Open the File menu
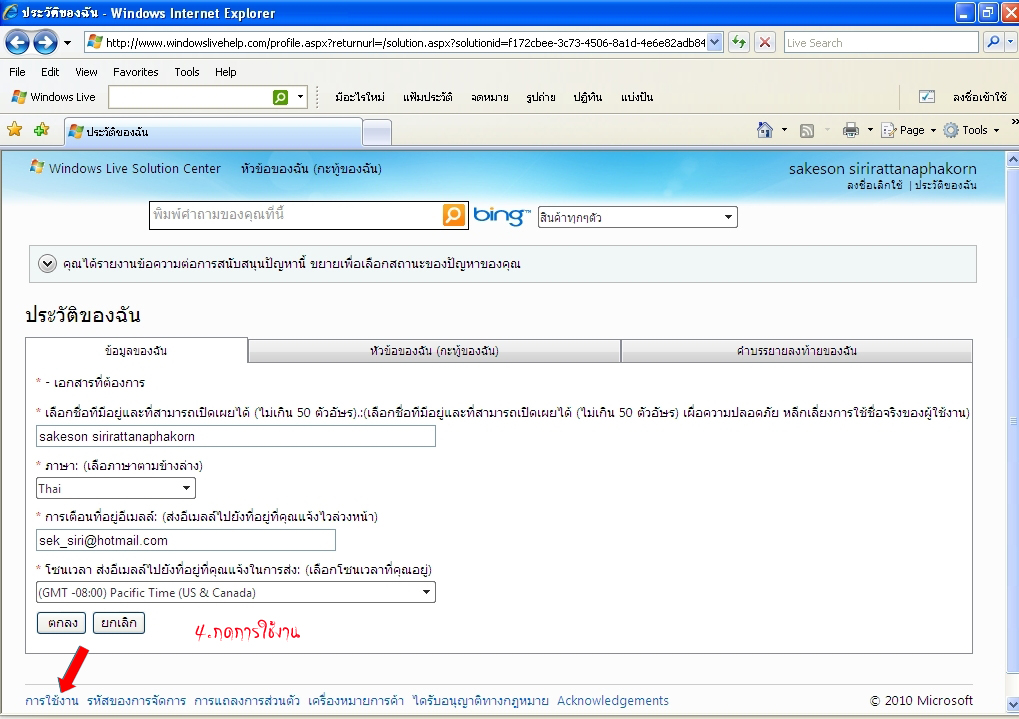The image size is (1019, 719). click(x=18, y=72)
